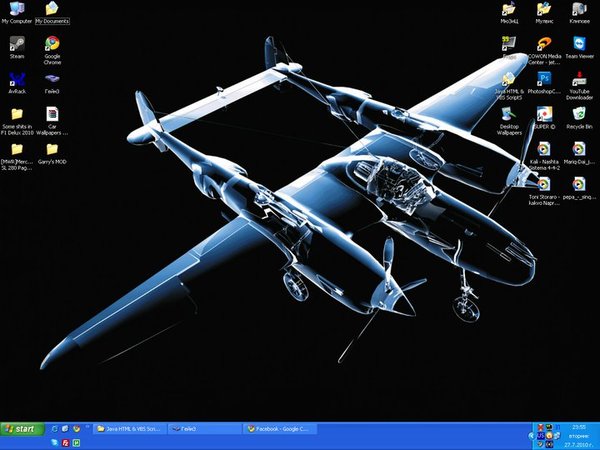The height and width of the screenshot is (450, 600).
Task: Open the Desktop Wallpapers shortcut
Action: click(x=509, y=121)
